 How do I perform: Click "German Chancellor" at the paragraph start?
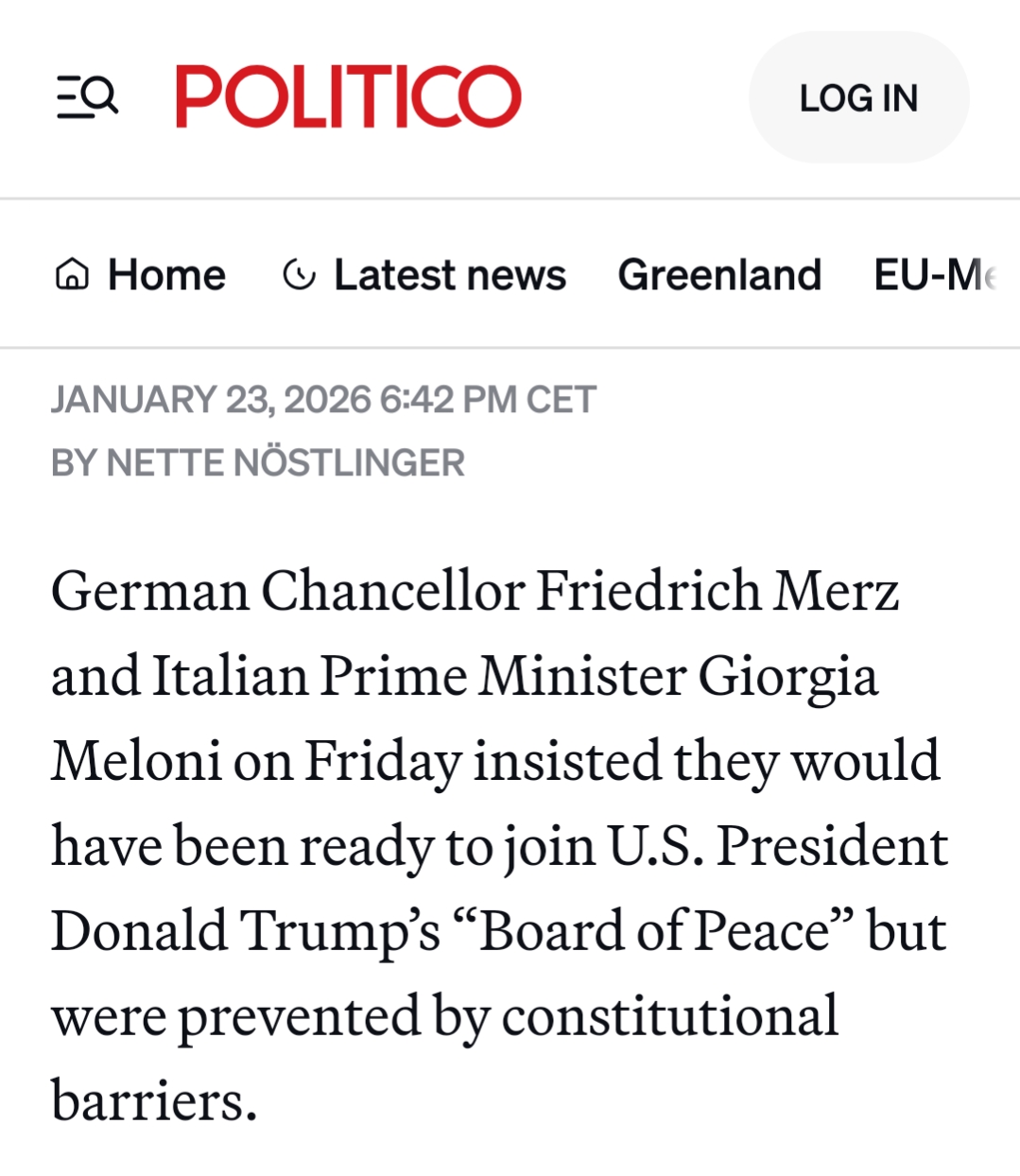pos(286,592)
